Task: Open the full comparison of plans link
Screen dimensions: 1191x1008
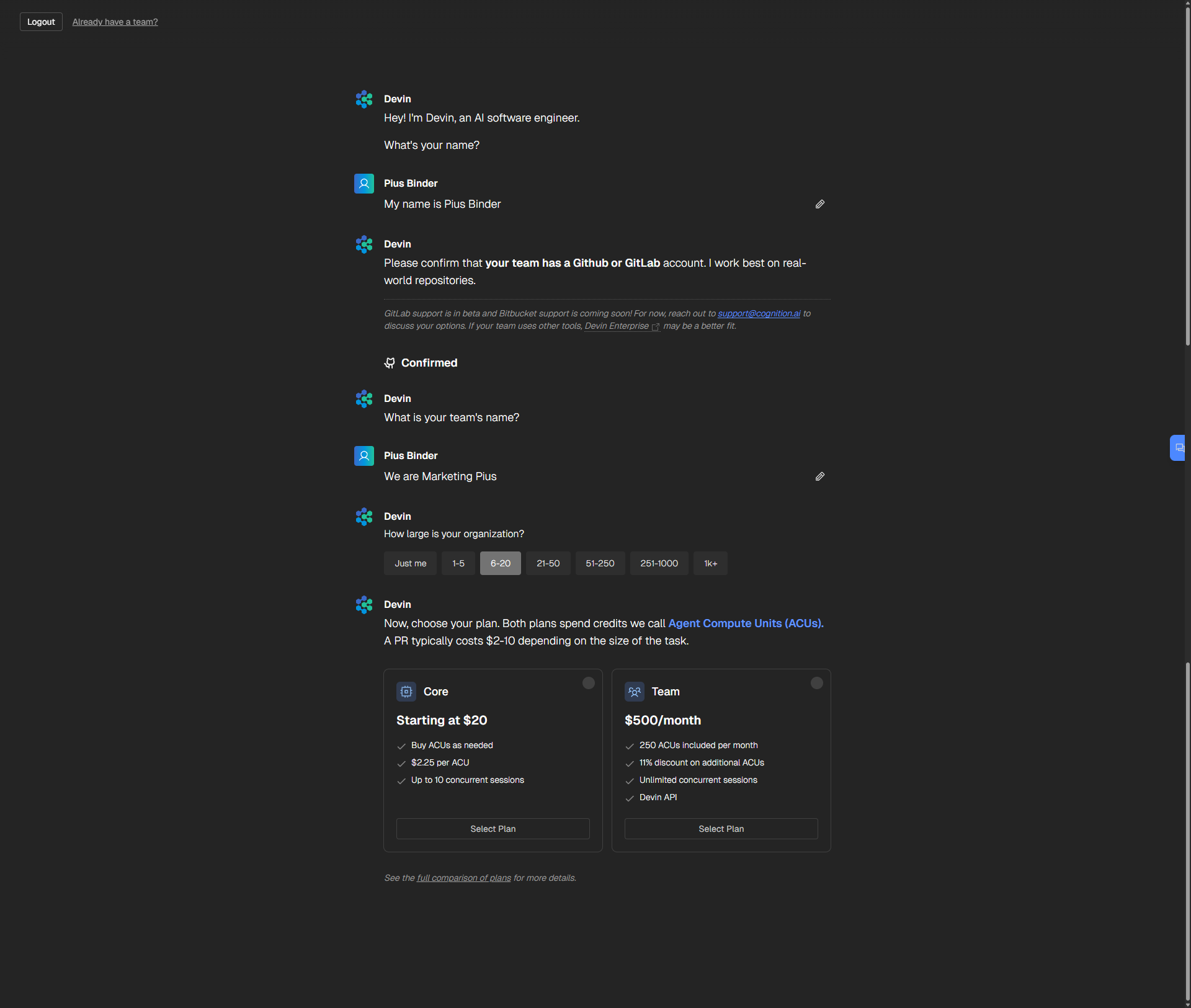Action: pyautogui.click(x=464, y=878)
